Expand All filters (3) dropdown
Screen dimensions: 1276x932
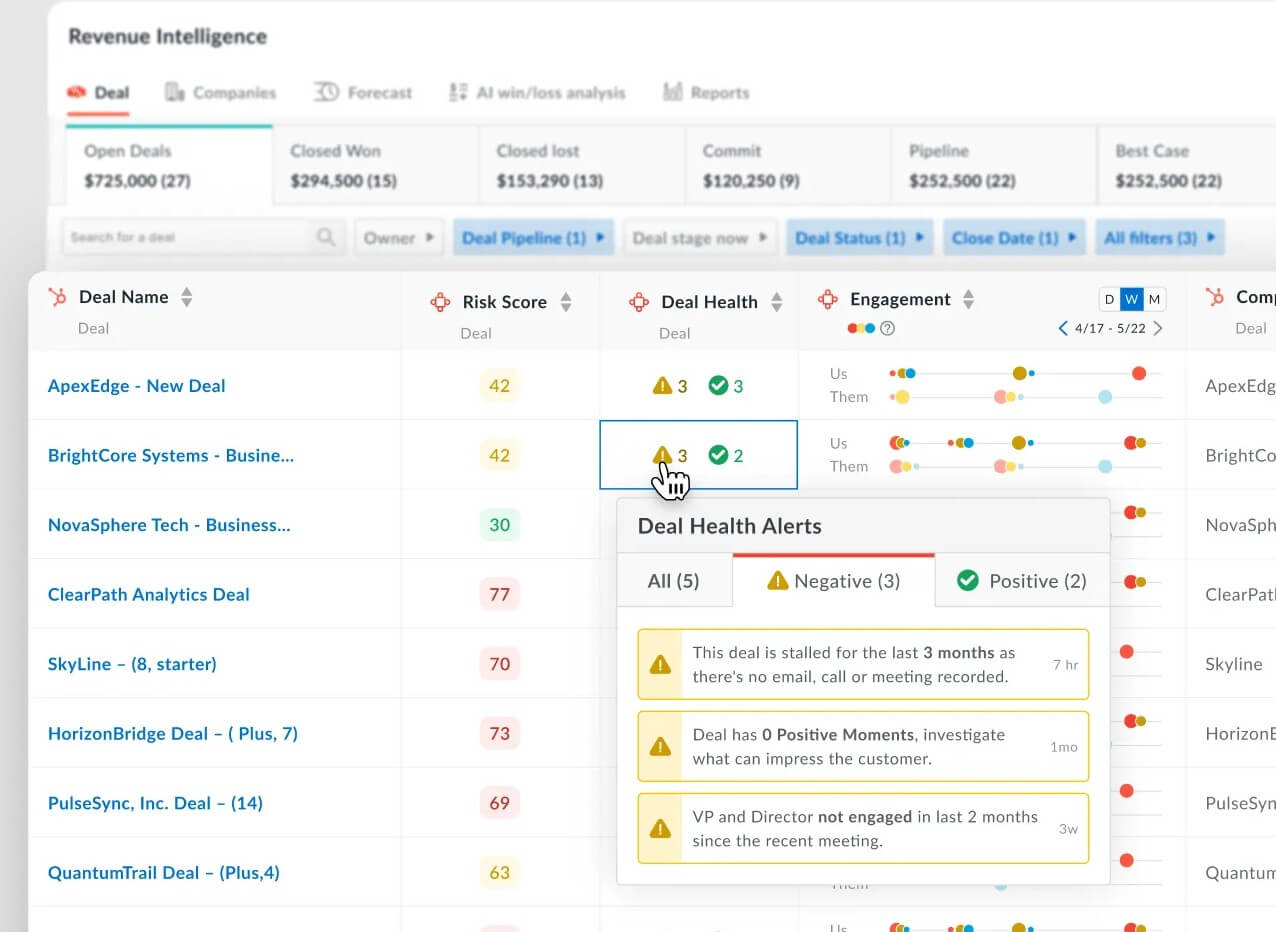click(1159, 238)
